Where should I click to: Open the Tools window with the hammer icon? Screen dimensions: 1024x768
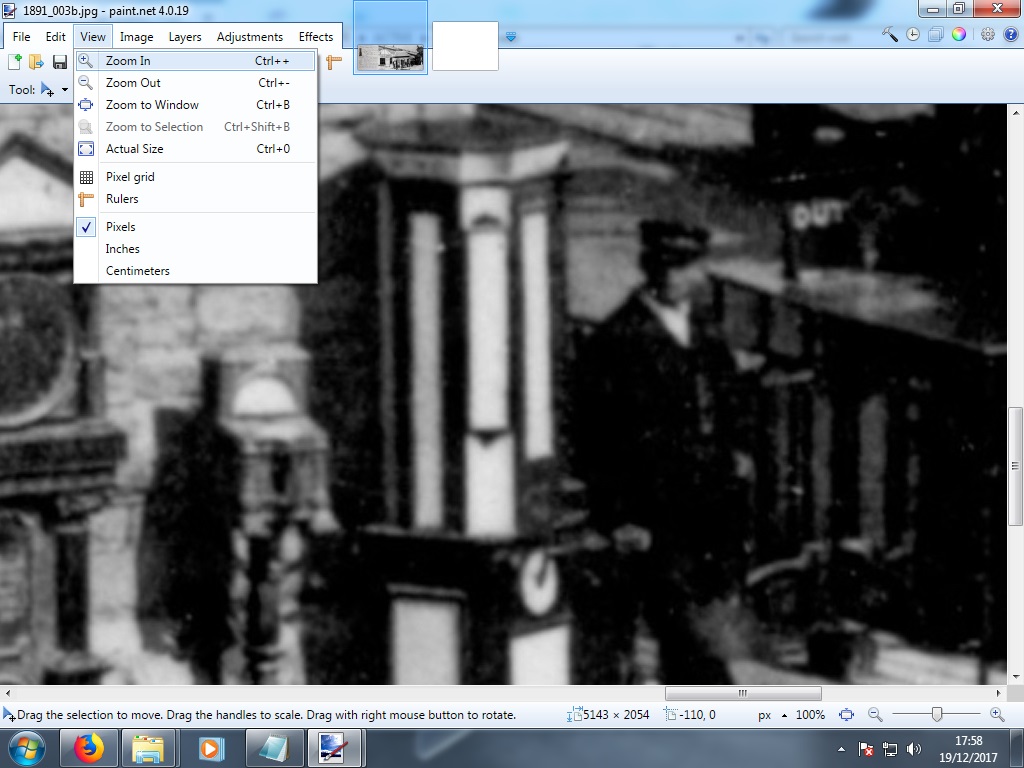tap(888, 33)
